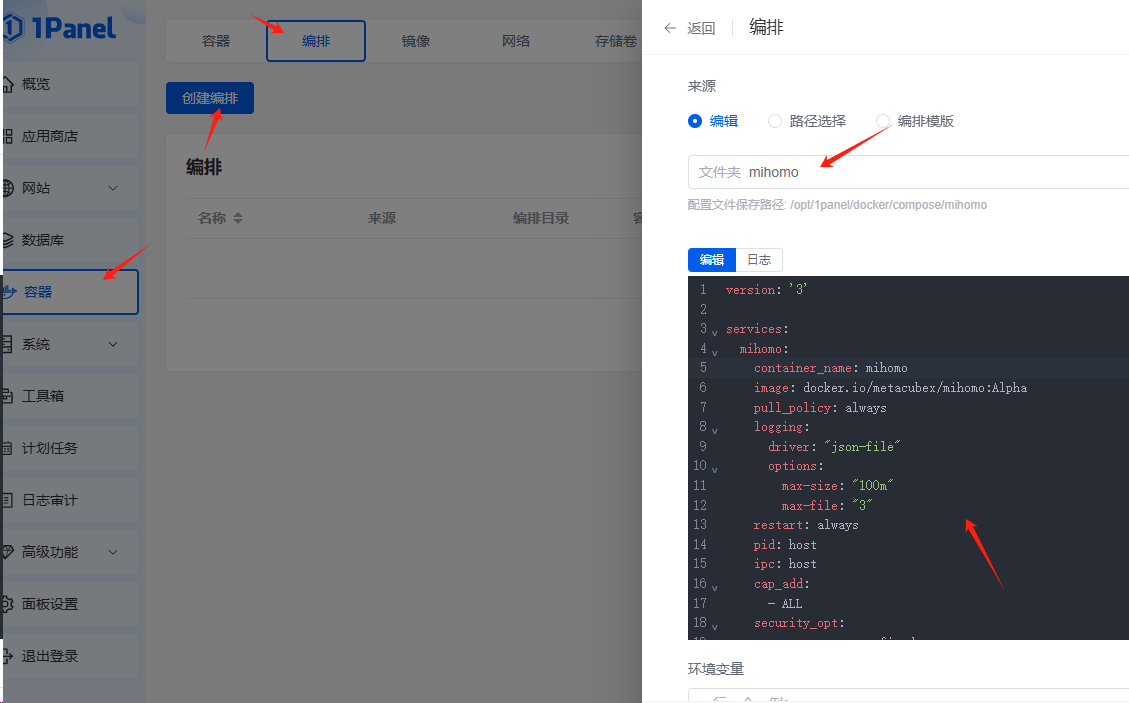This screenshot has width=1129, height=703.
Task: Click the back arrow icon in drawer
Action: 670,28
